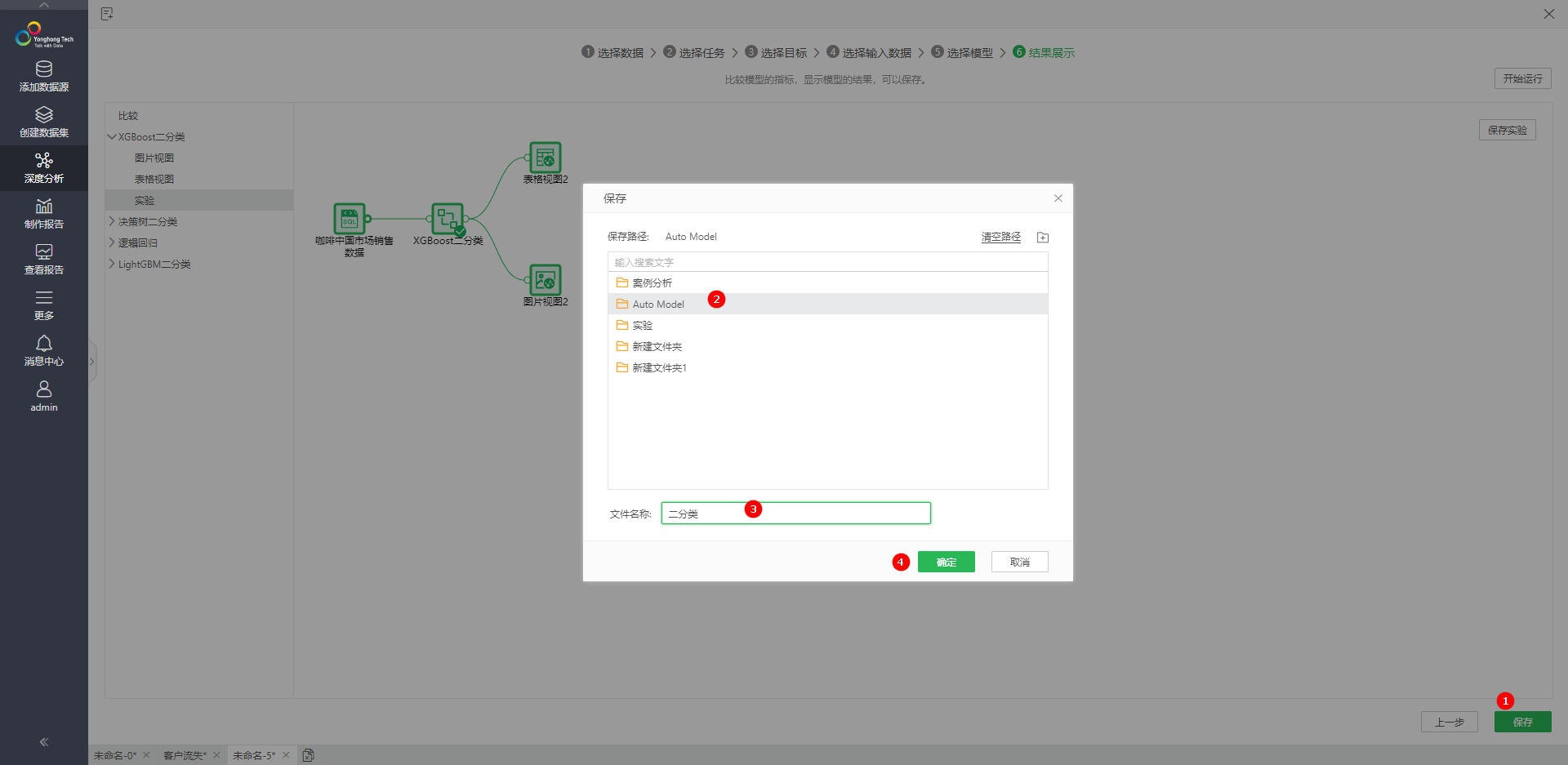
Task: Collapse the left sidebar with double chevron
Action: (44, 742)
